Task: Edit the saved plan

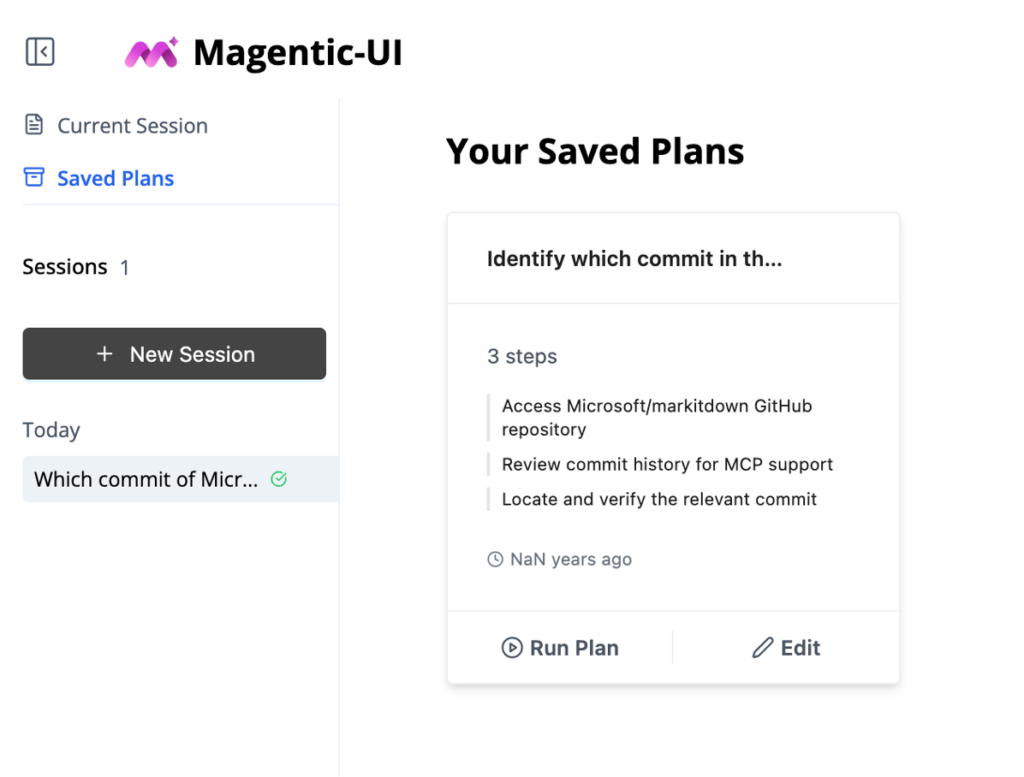Action: 786,648
